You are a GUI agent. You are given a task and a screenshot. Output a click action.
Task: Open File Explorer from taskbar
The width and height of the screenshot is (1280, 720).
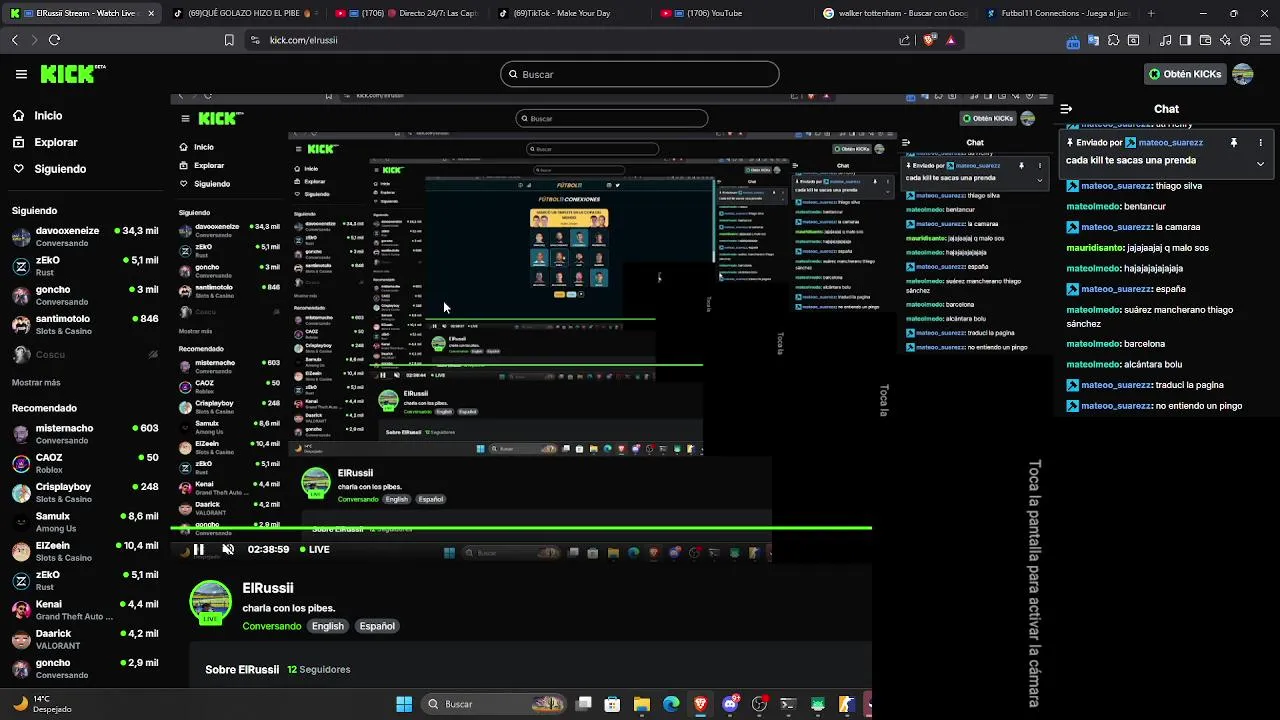coord(642,704)
